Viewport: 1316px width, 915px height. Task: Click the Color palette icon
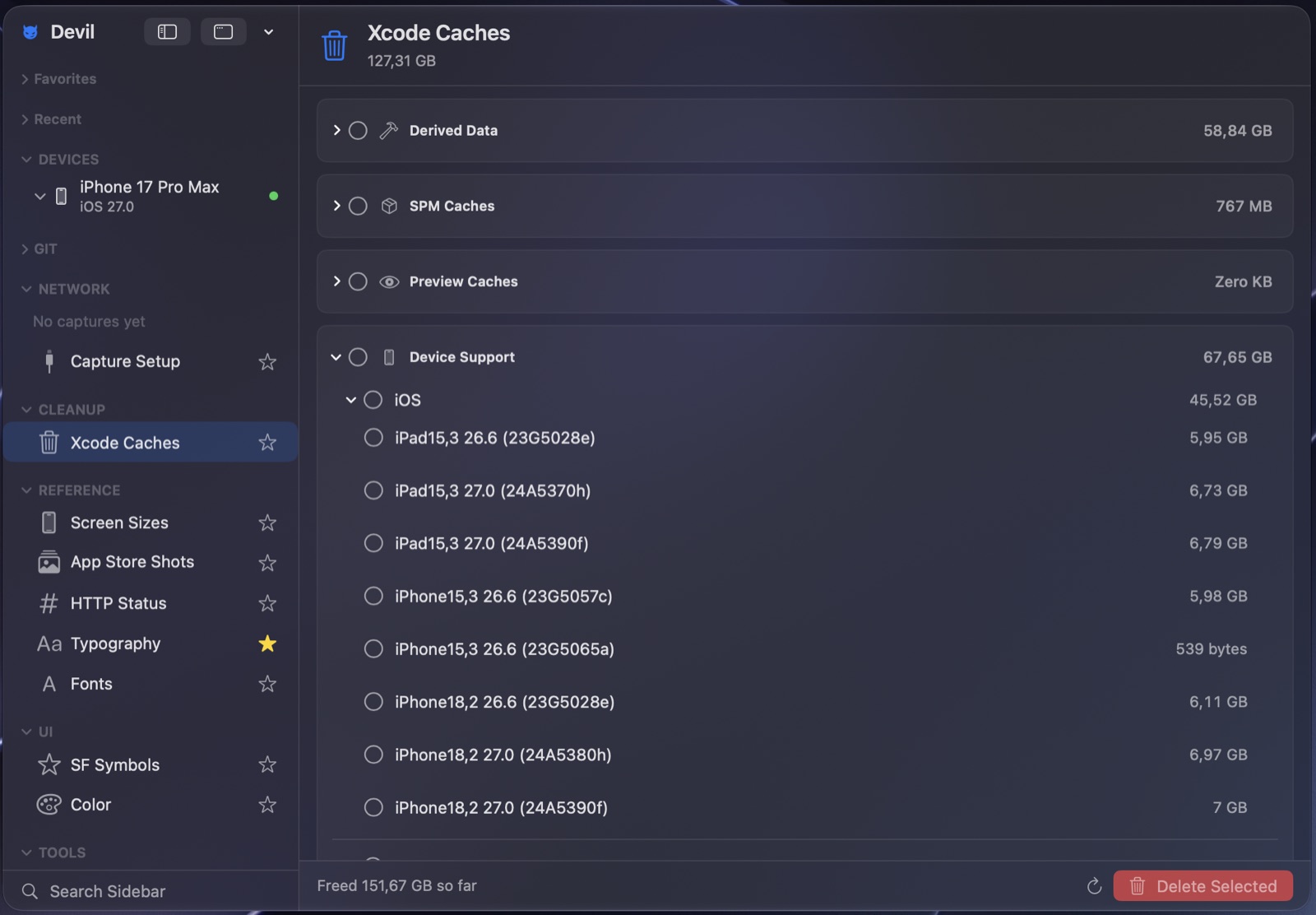click(49, 805)
